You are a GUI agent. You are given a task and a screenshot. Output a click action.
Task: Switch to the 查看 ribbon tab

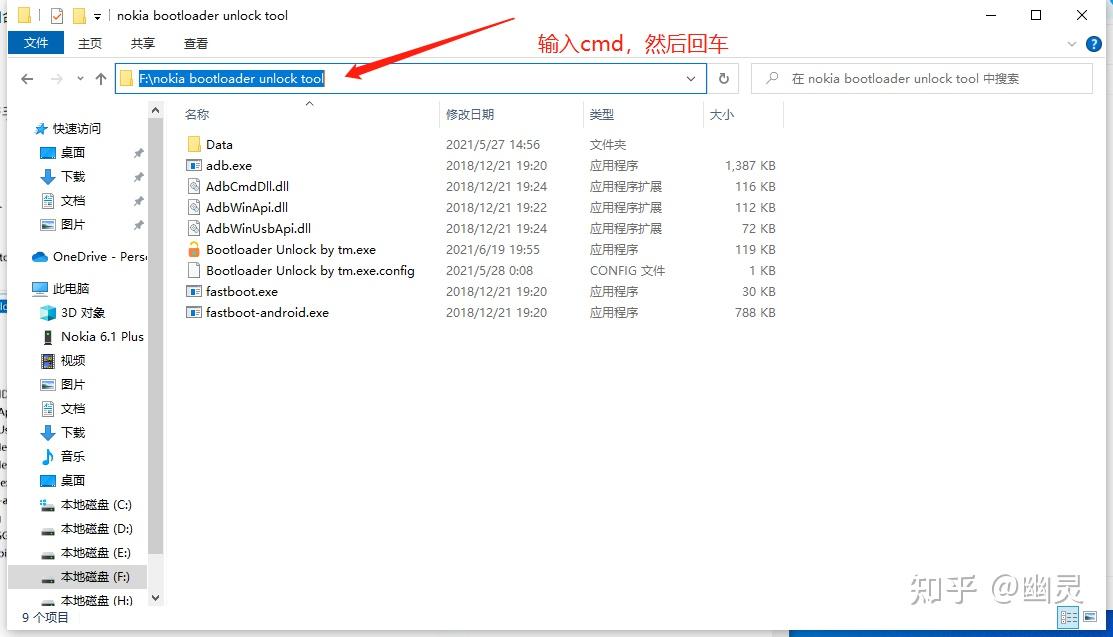click(196, 43)
